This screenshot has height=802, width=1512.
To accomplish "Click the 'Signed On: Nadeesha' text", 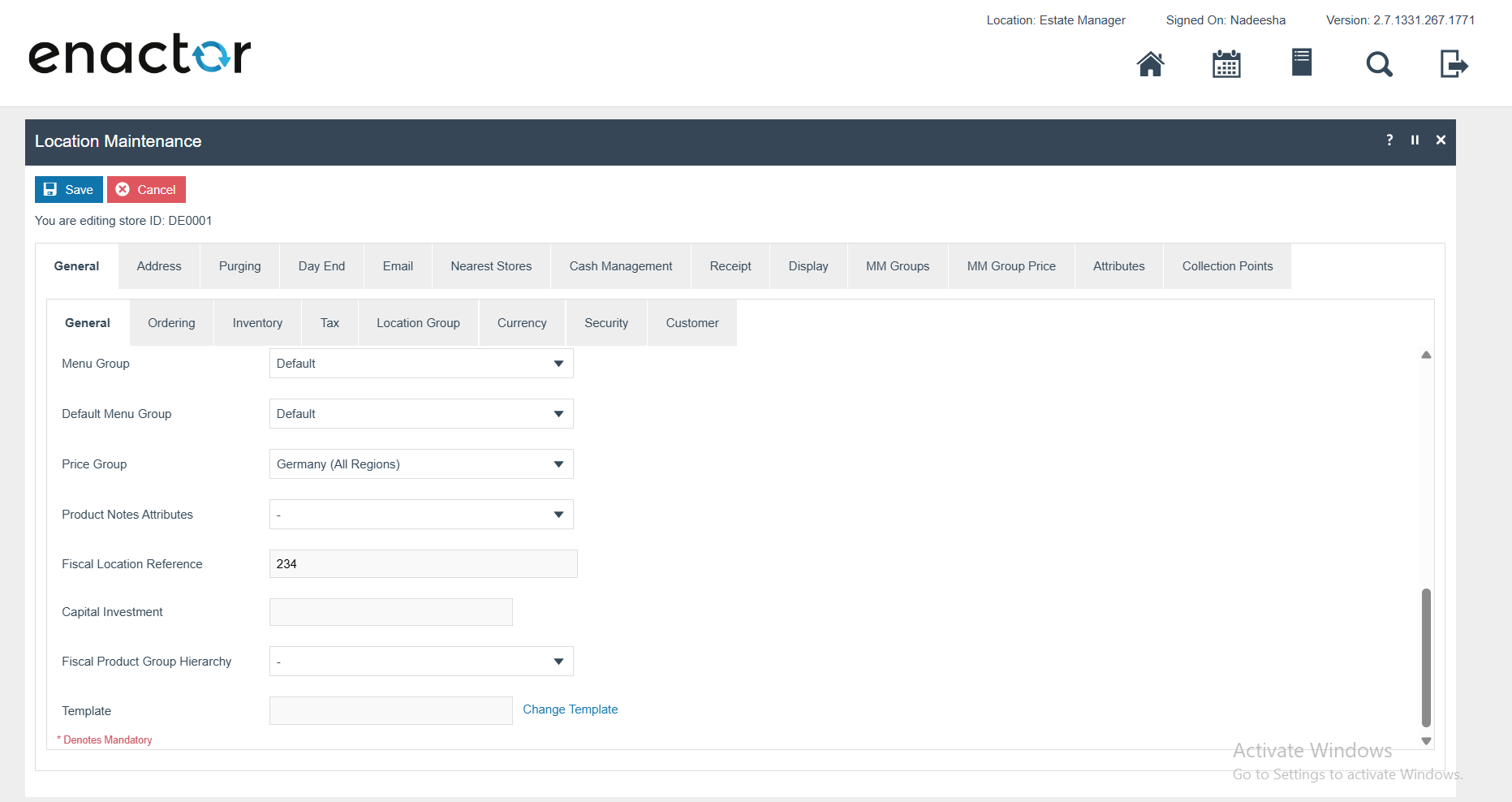I will coord(1226,20).
